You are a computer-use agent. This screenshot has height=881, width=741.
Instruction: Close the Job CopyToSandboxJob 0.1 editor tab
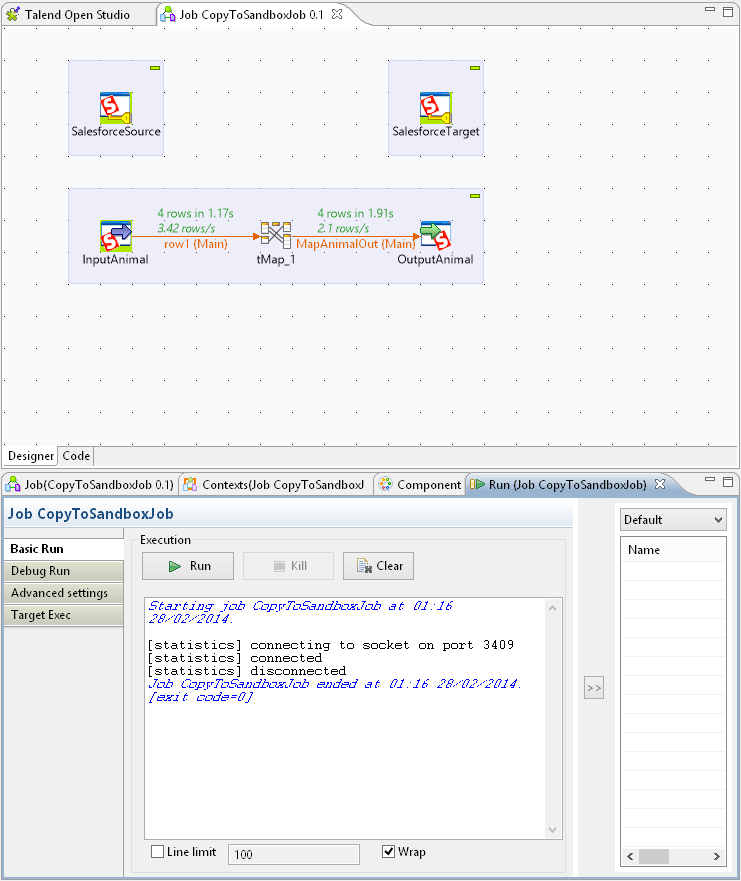pyautogui.click(x=337, y=15)
